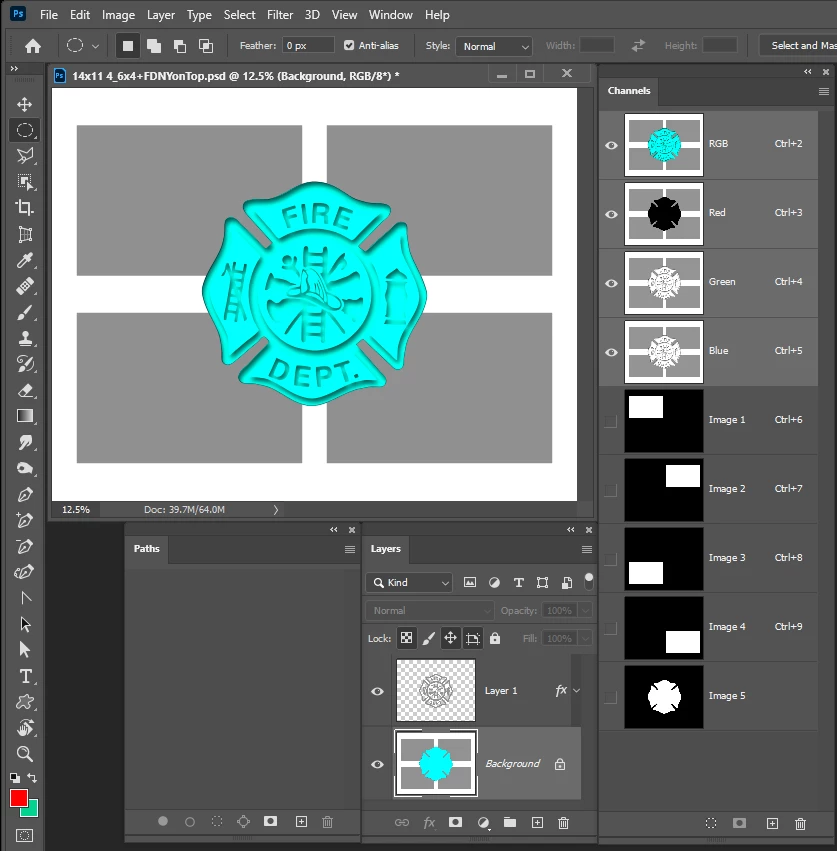Screen dimensions: 837x851
Task: Open Layers panel options menu
Action: pos(587,549)
